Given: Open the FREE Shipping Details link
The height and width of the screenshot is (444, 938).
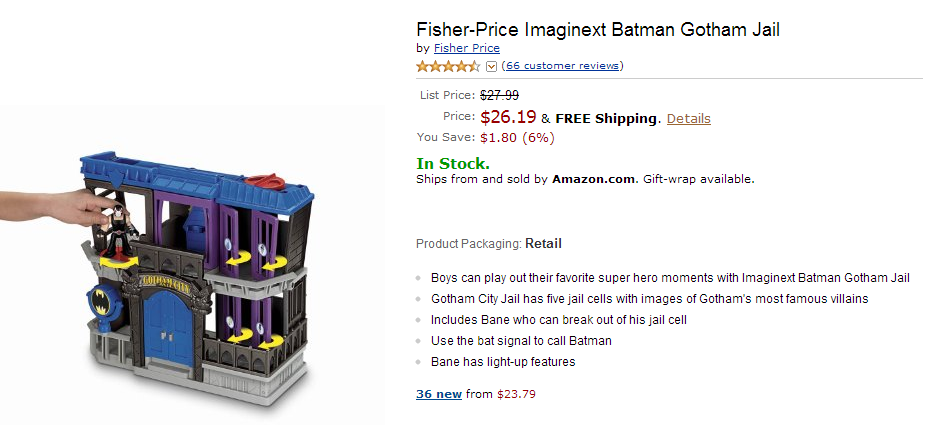Looking at the screenshot, I should click(x=688, y=118).
